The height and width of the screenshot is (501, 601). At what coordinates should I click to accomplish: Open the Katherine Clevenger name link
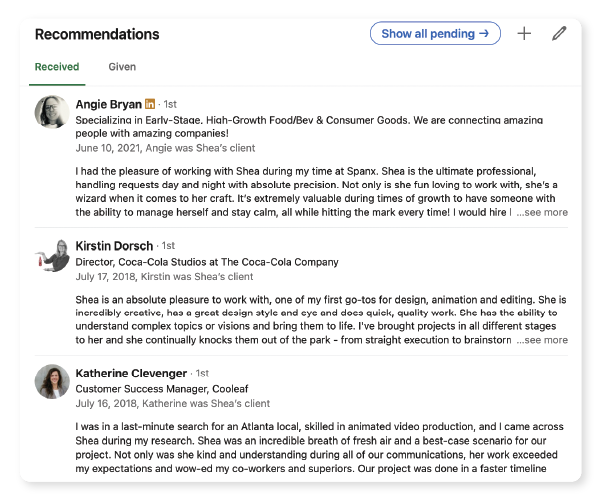pyautogui.click(x=131, y=373)
